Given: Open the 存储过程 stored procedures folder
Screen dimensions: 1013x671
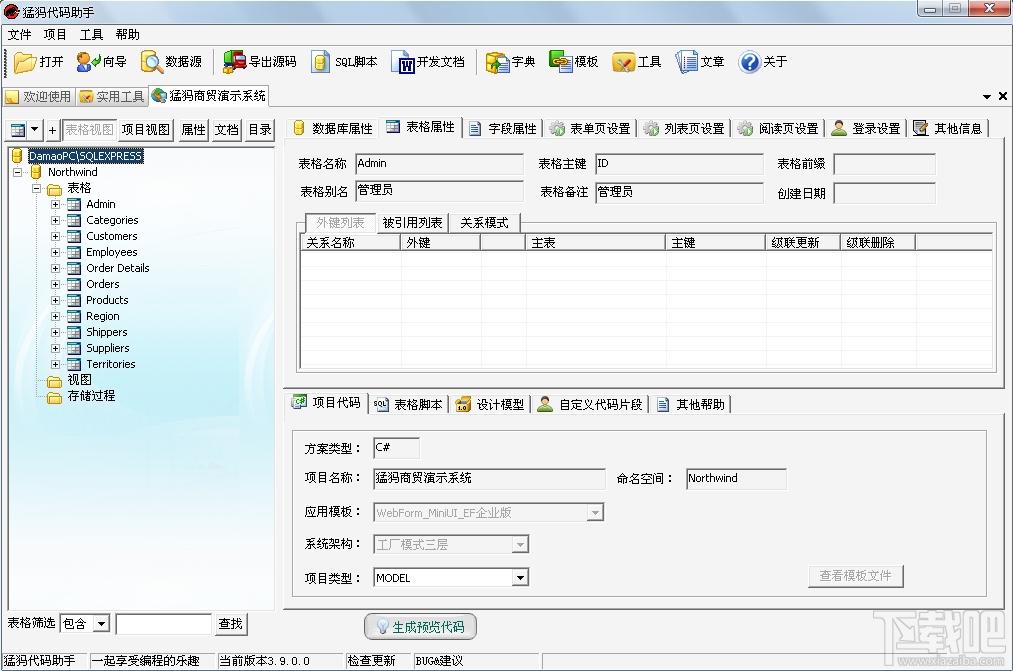Looking at the screenshot, I should (x=91, y=396).
